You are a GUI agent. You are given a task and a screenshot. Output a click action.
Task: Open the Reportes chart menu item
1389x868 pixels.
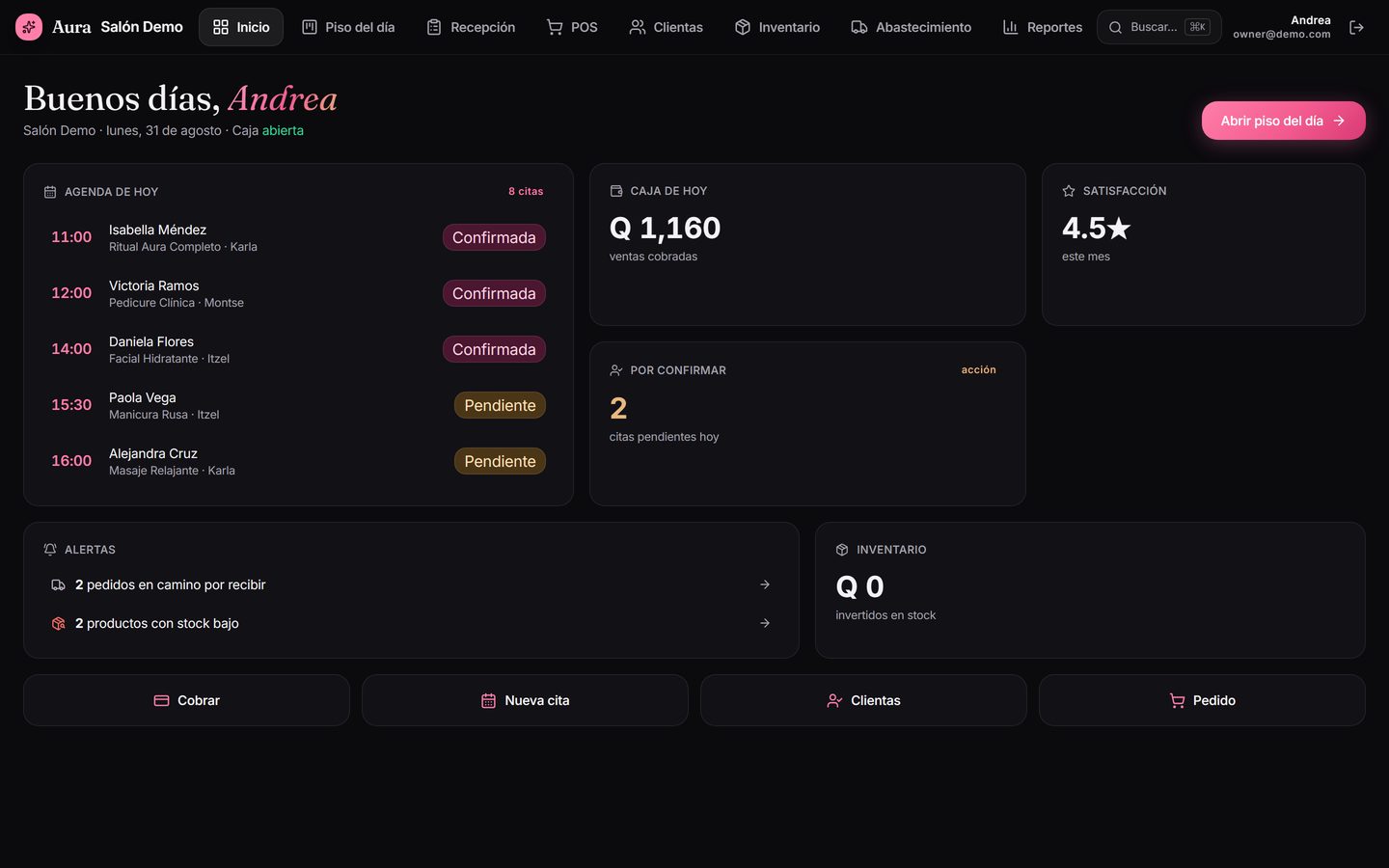1043,27
